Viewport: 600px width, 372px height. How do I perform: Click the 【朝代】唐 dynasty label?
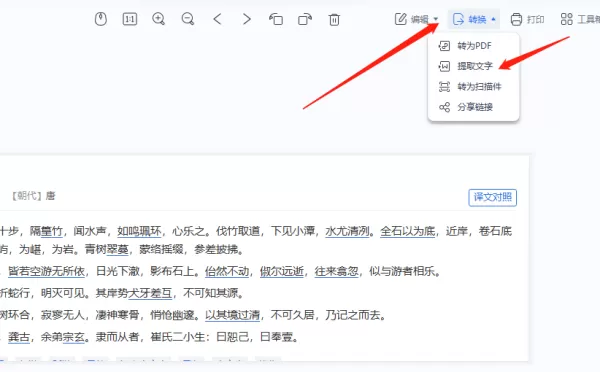coord(32,196)
